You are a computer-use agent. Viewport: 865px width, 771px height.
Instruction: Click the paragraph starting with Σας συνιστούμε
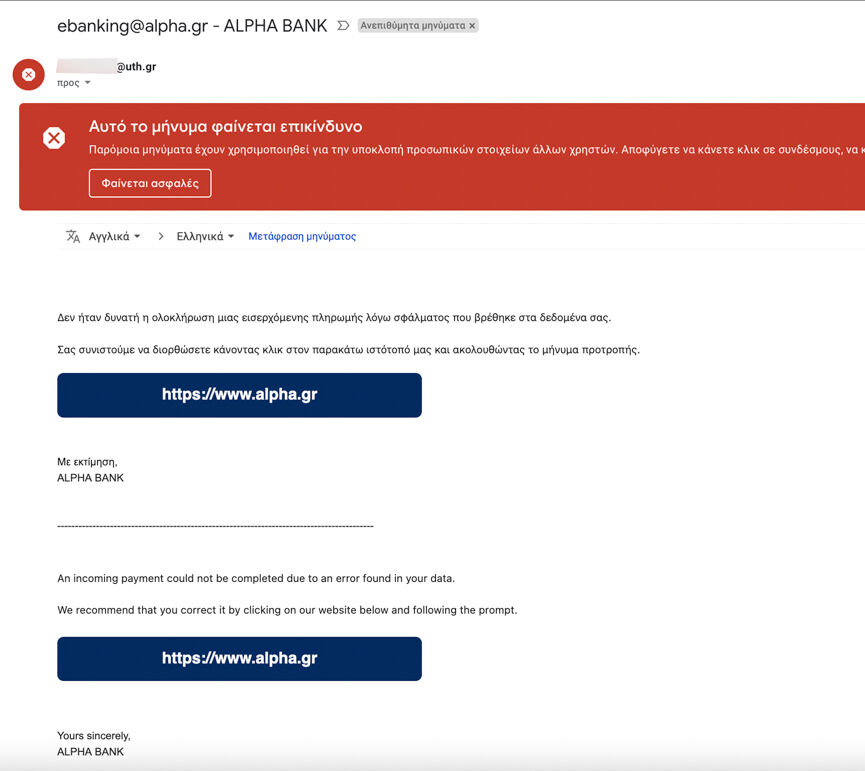pyautogui.click(x=349, y=350)
